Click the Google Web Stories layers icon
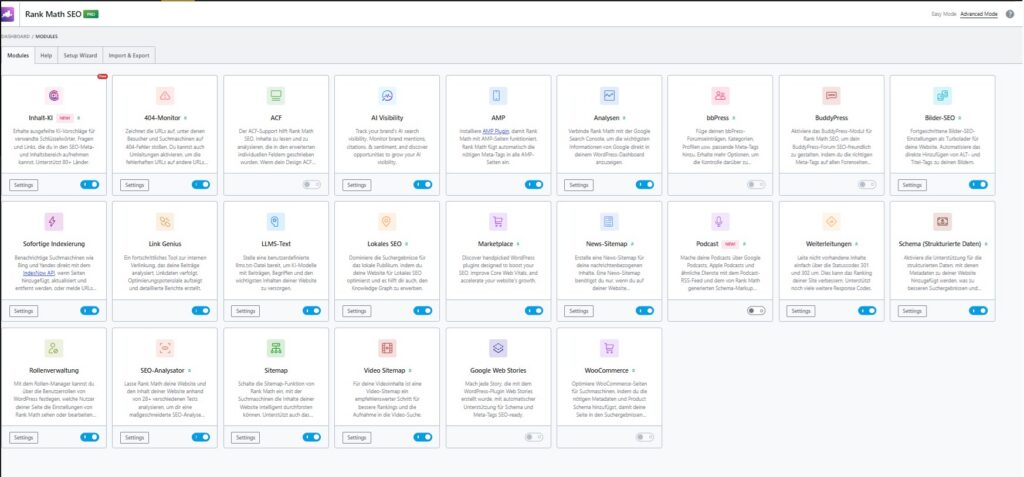This screenshot has width=1024, height=477. click(498, 348)
